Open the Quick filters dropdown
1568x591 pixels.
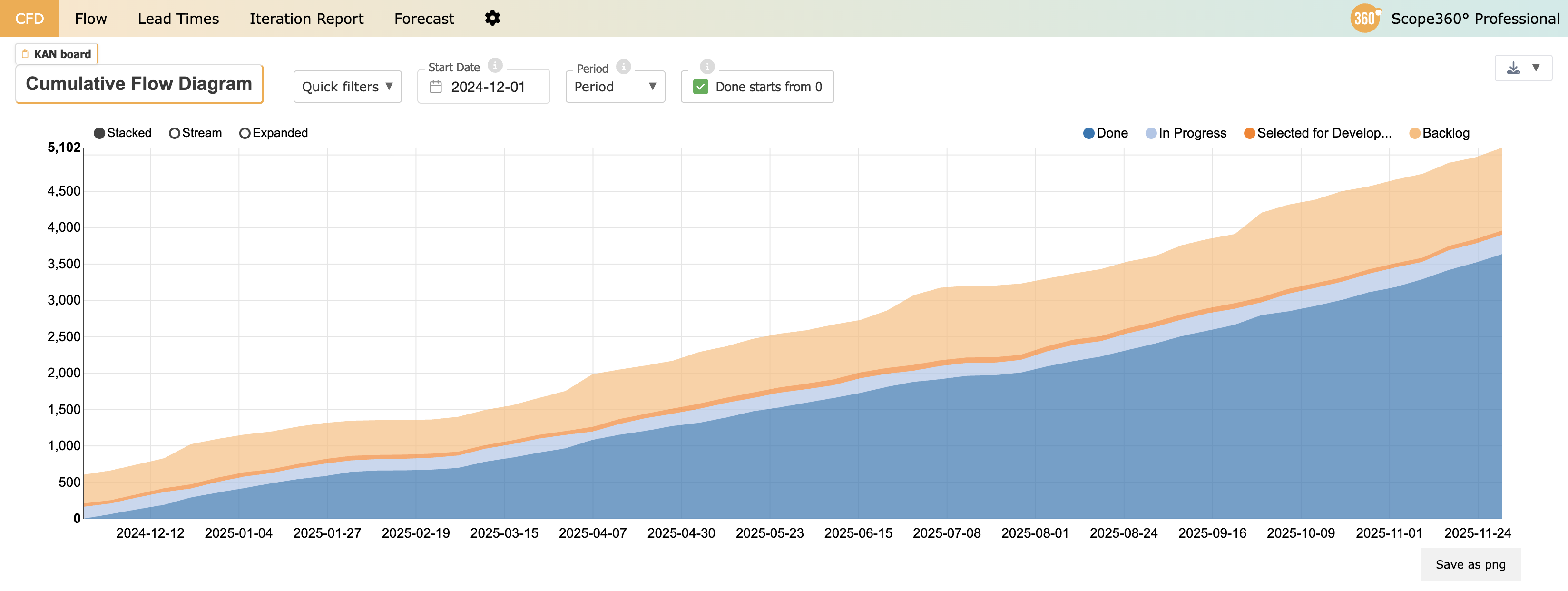tap(347, 87)
